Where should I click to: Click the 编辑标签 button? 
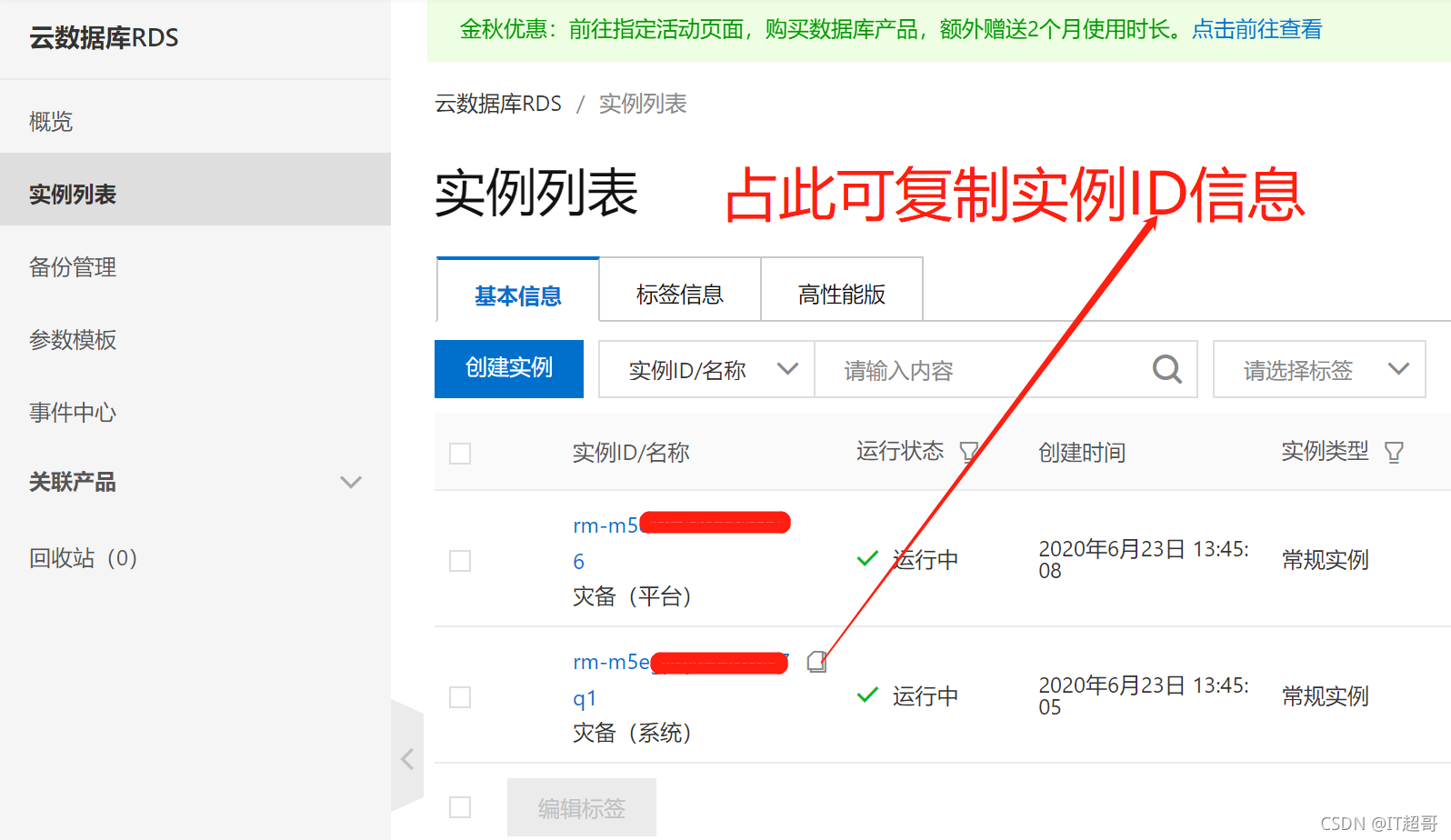click(x=582, y=807)
